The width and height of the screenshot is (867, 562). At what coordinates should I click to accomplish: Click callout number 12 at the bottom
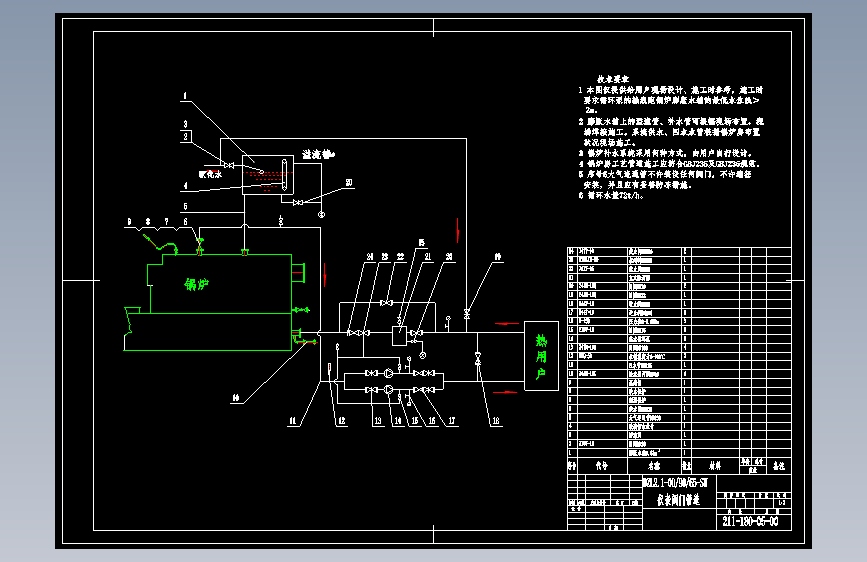tap(342, 420)
